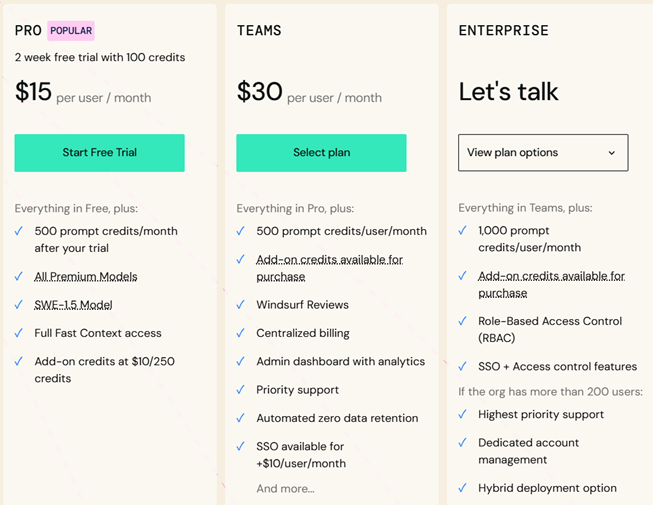Click the checkmark beside Dedicated account management
This screenshot has height=505, width=653.
(463, 443)
